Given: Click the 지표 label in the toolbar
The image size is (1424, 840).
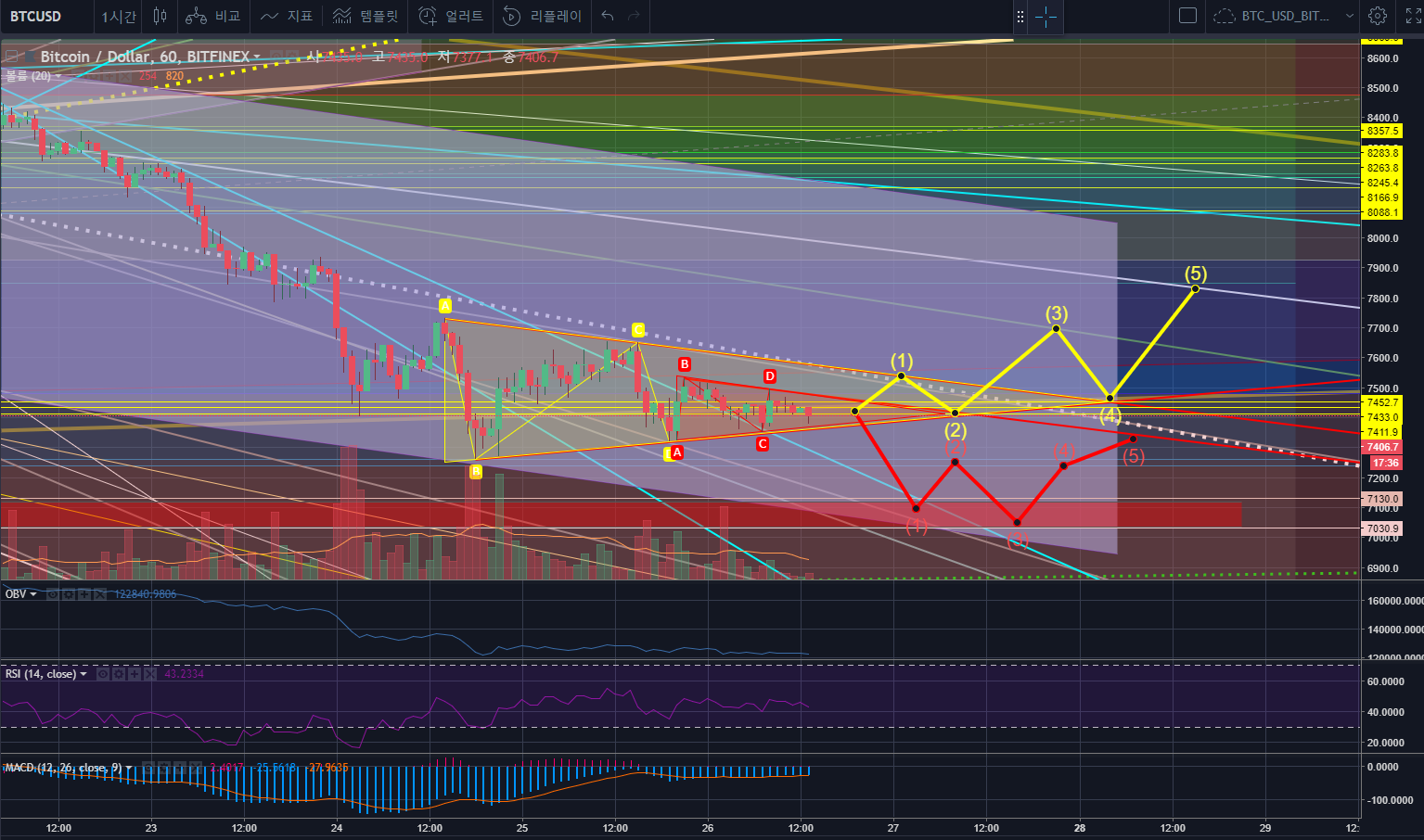Looking at the screenshot, I should [300, 16].
